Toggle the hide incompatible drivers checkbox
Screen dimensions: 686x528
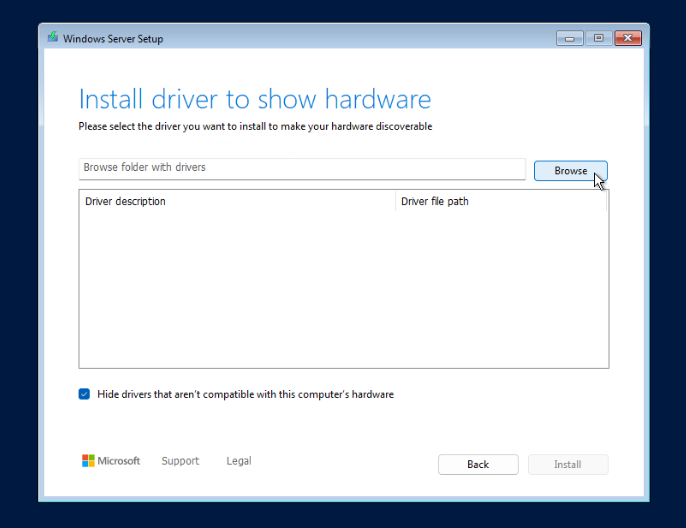pyautogui.click(x=84, y=394)
